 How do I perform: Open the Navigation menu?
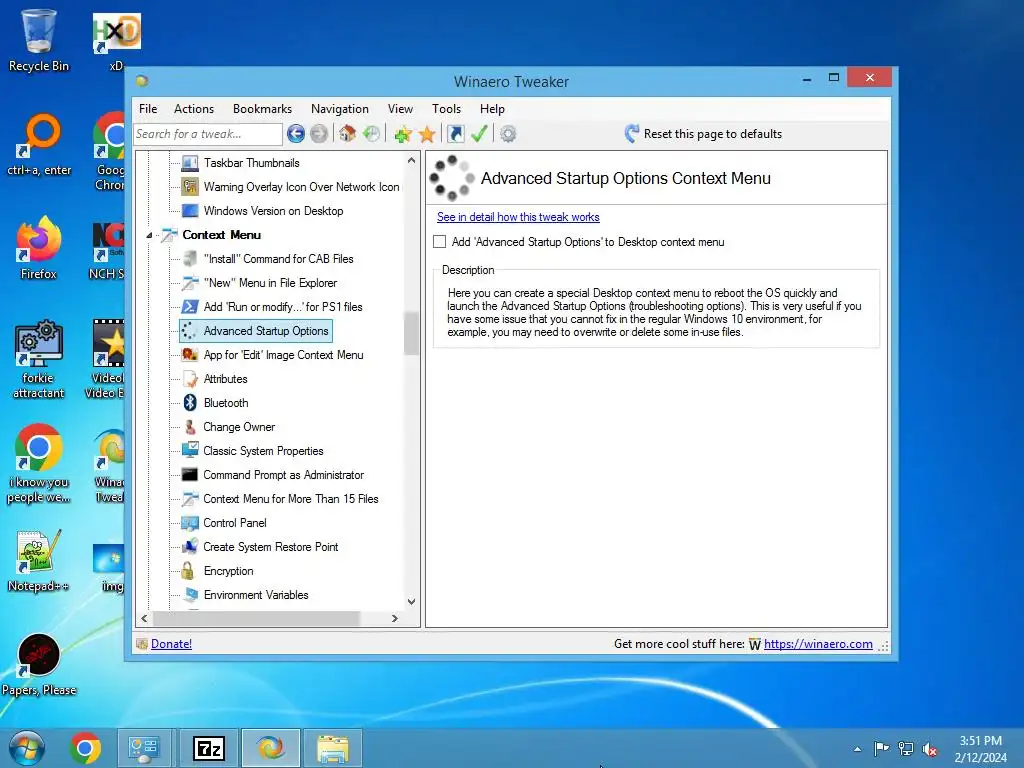[340, 109]
